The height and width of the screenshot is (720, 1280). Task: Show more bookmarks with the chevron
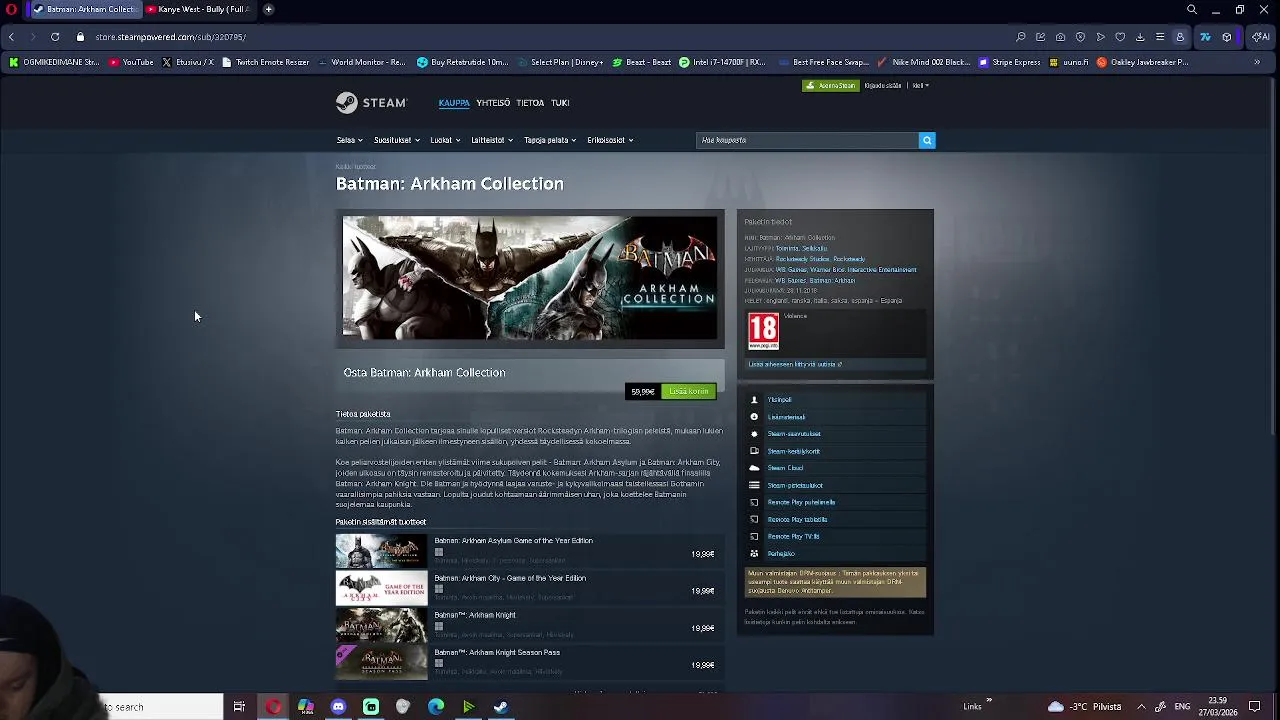coord(1257,62)
